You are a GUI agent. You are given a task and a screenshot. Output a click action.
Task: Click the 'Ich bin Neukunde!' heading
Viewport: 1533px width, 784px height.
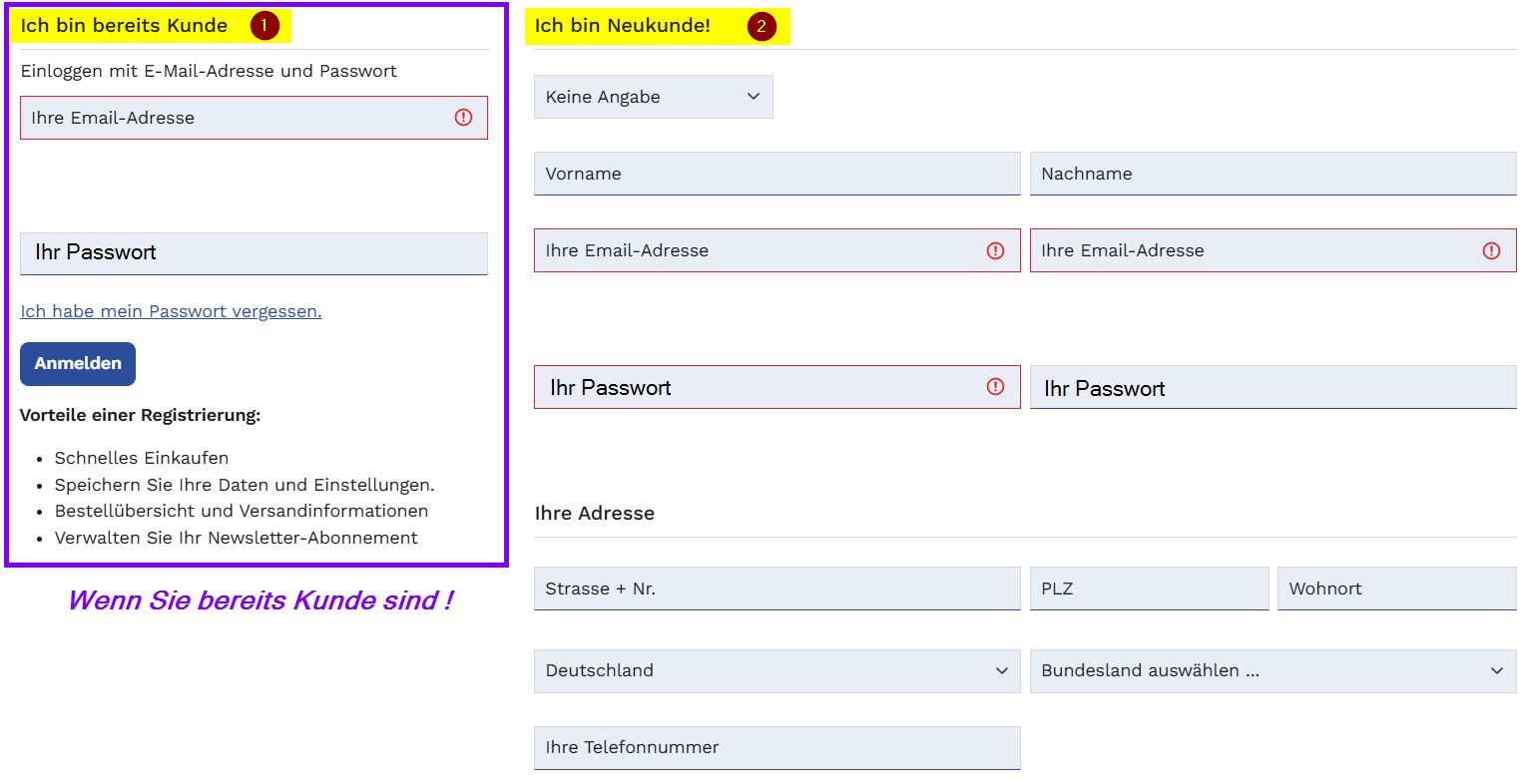623,26
